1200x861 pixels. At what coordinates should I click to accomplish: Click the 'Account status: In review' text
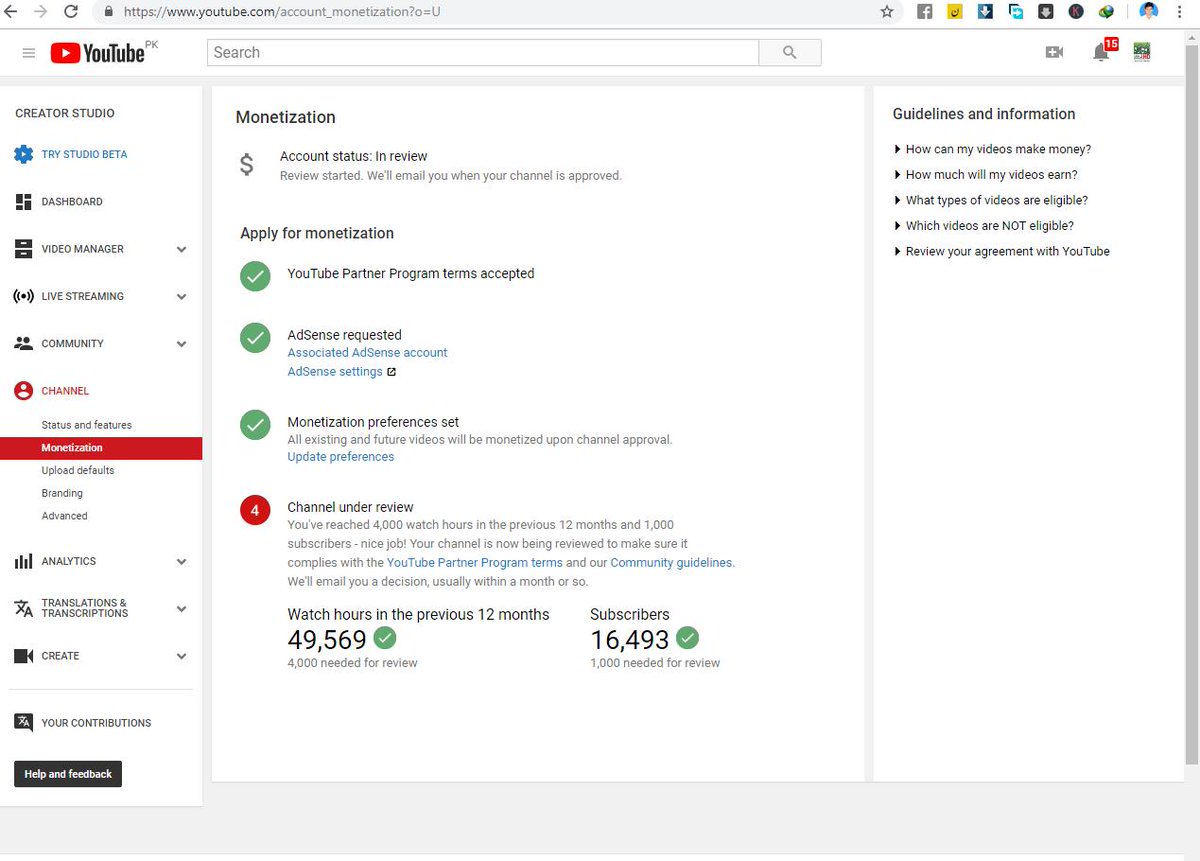tap(354, 157)
